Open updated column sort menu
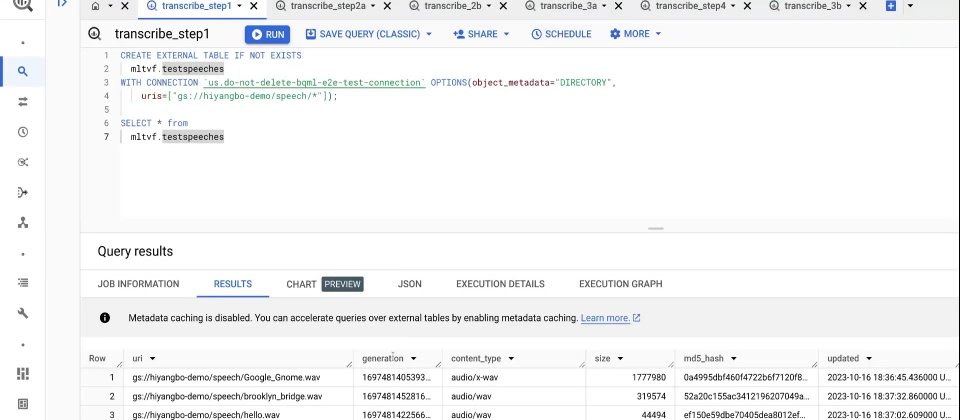The image size is (960, 420). (869, 359)
